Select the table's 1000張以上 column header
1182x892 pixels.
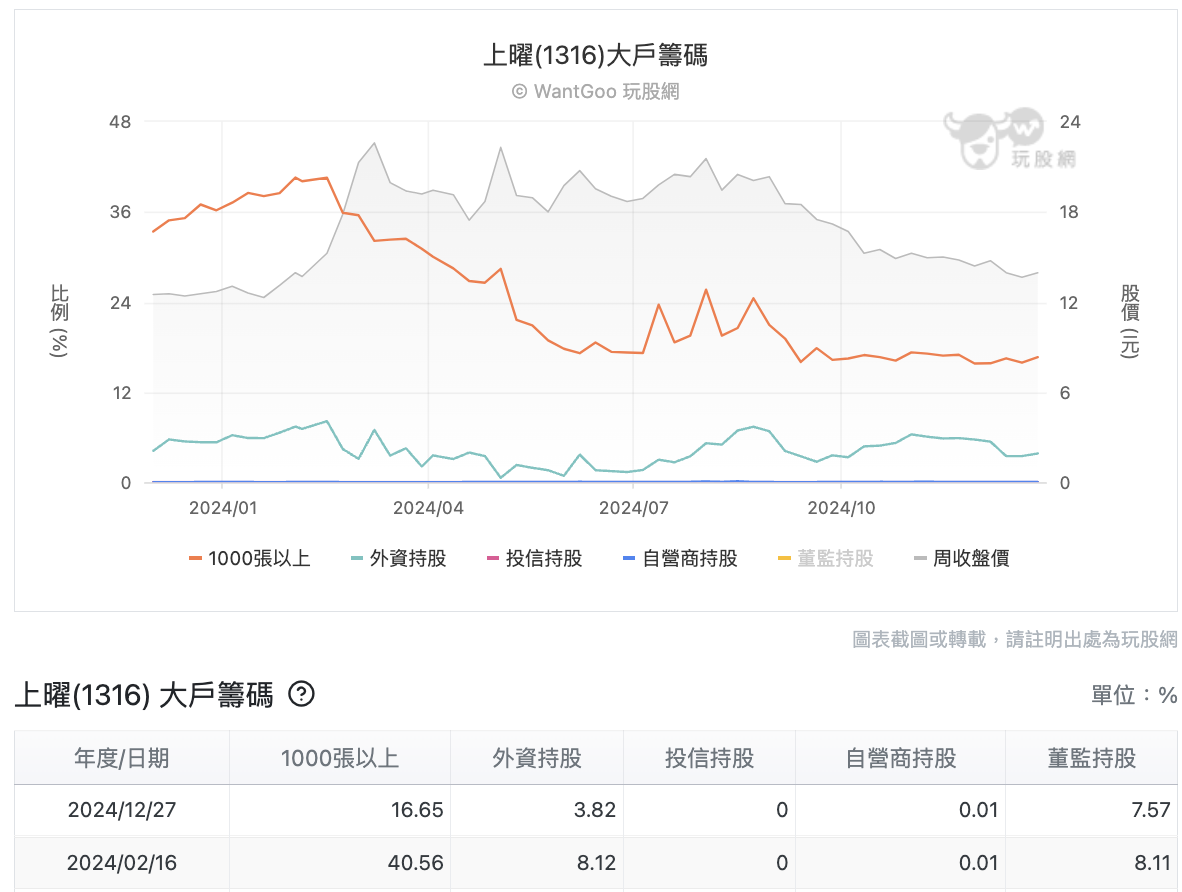click(x=340, y=758)
